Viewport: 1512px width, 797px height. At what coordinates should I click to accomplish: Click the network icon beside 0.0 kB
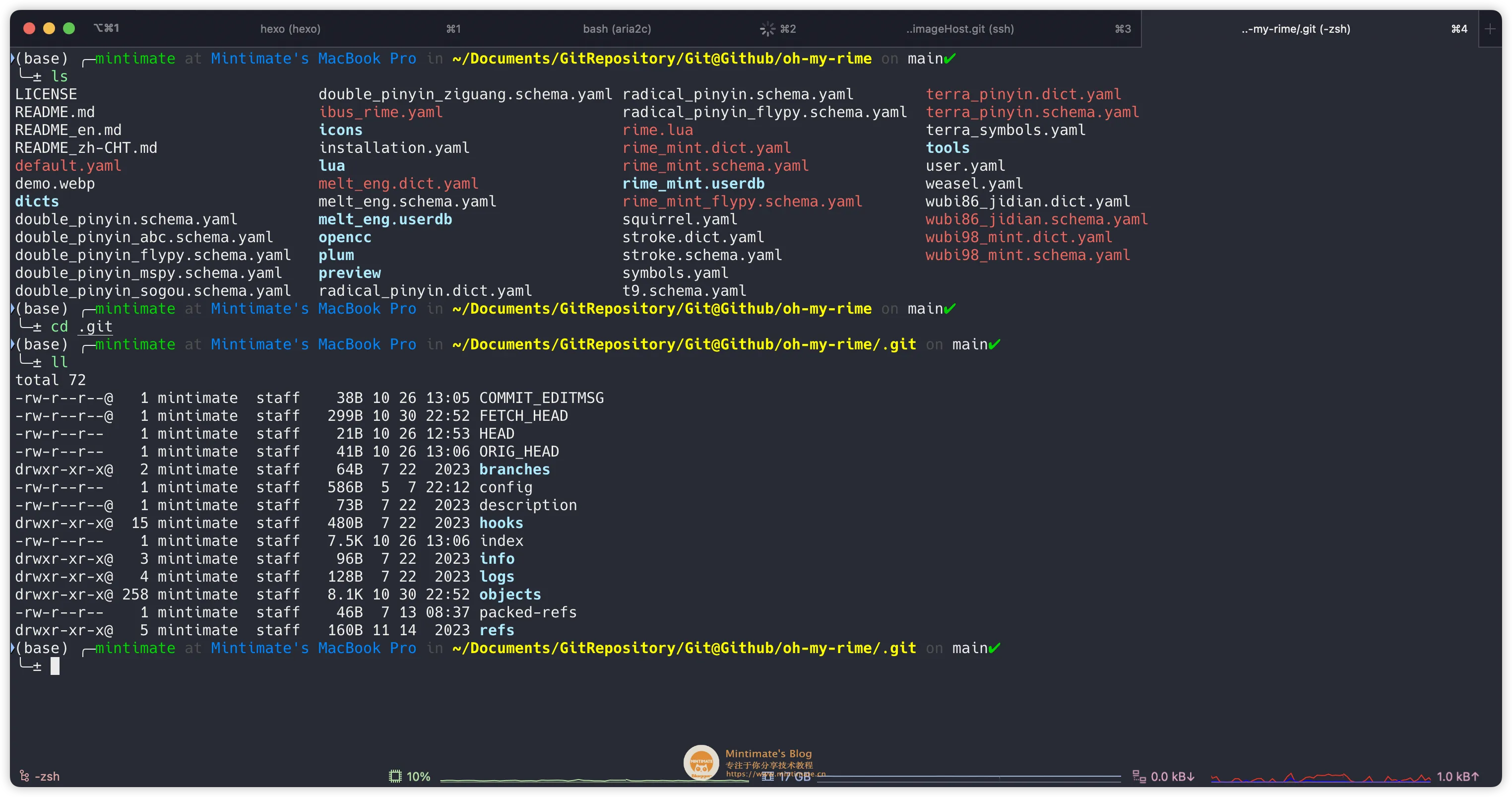[x=1138, y=776]
